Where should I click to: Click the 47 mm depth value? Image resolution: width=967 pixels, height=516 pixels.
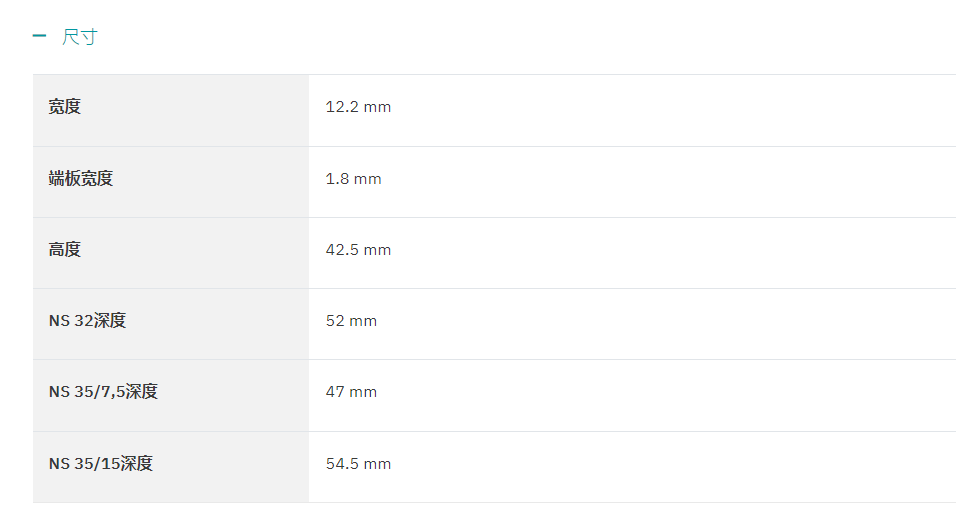coord(352,391)
